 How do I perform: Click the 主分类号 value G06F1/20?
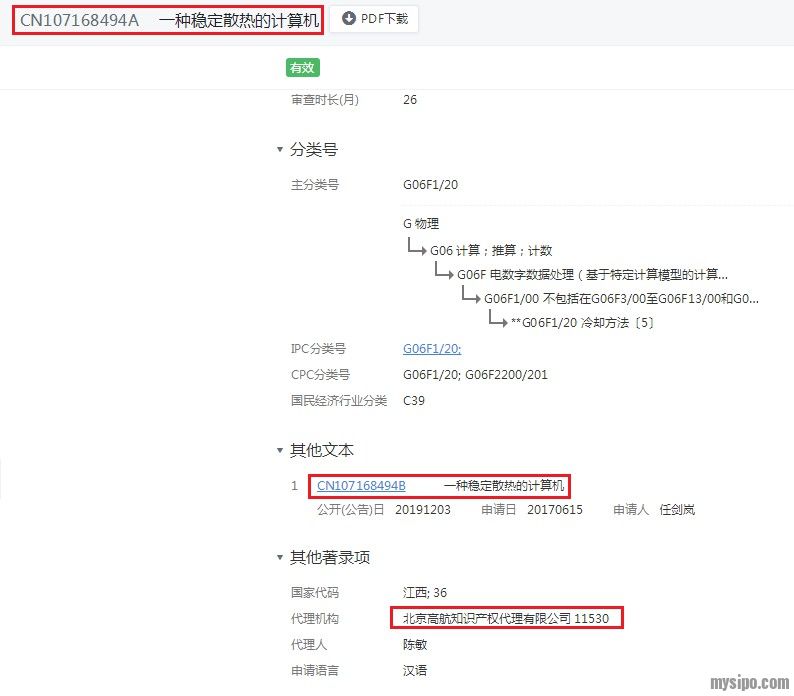pos(430,185)
